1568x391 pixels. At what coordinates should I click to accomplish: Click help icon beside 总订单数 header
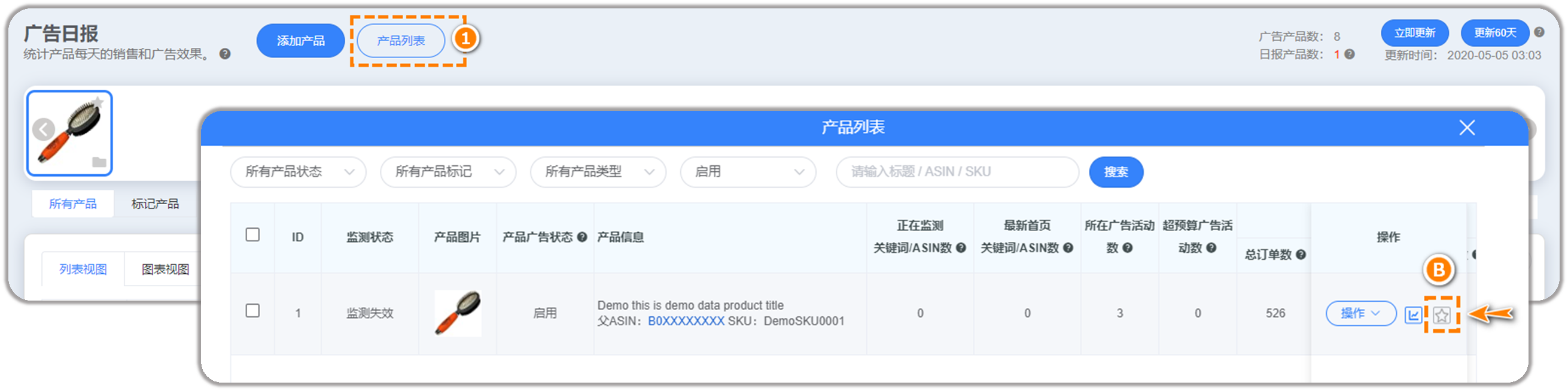(x=1301, y=254)
